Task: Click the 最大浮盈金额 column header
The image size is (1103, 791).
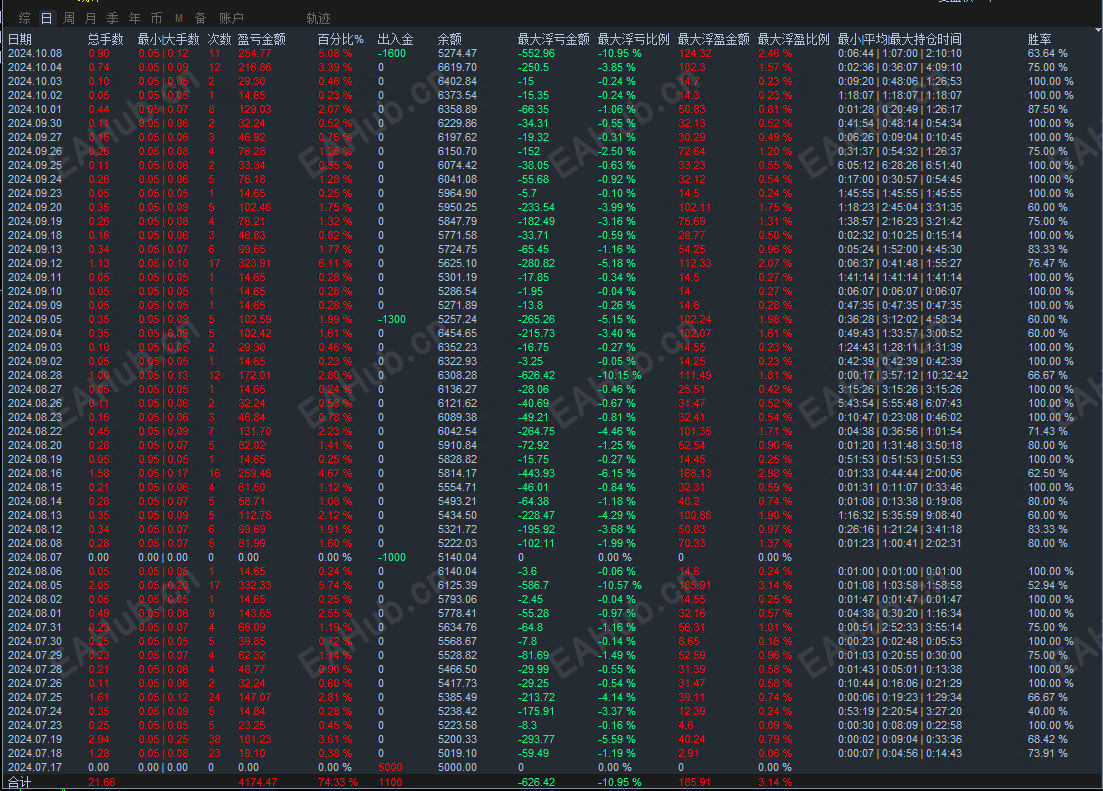Action: click(x=713, y=39)
